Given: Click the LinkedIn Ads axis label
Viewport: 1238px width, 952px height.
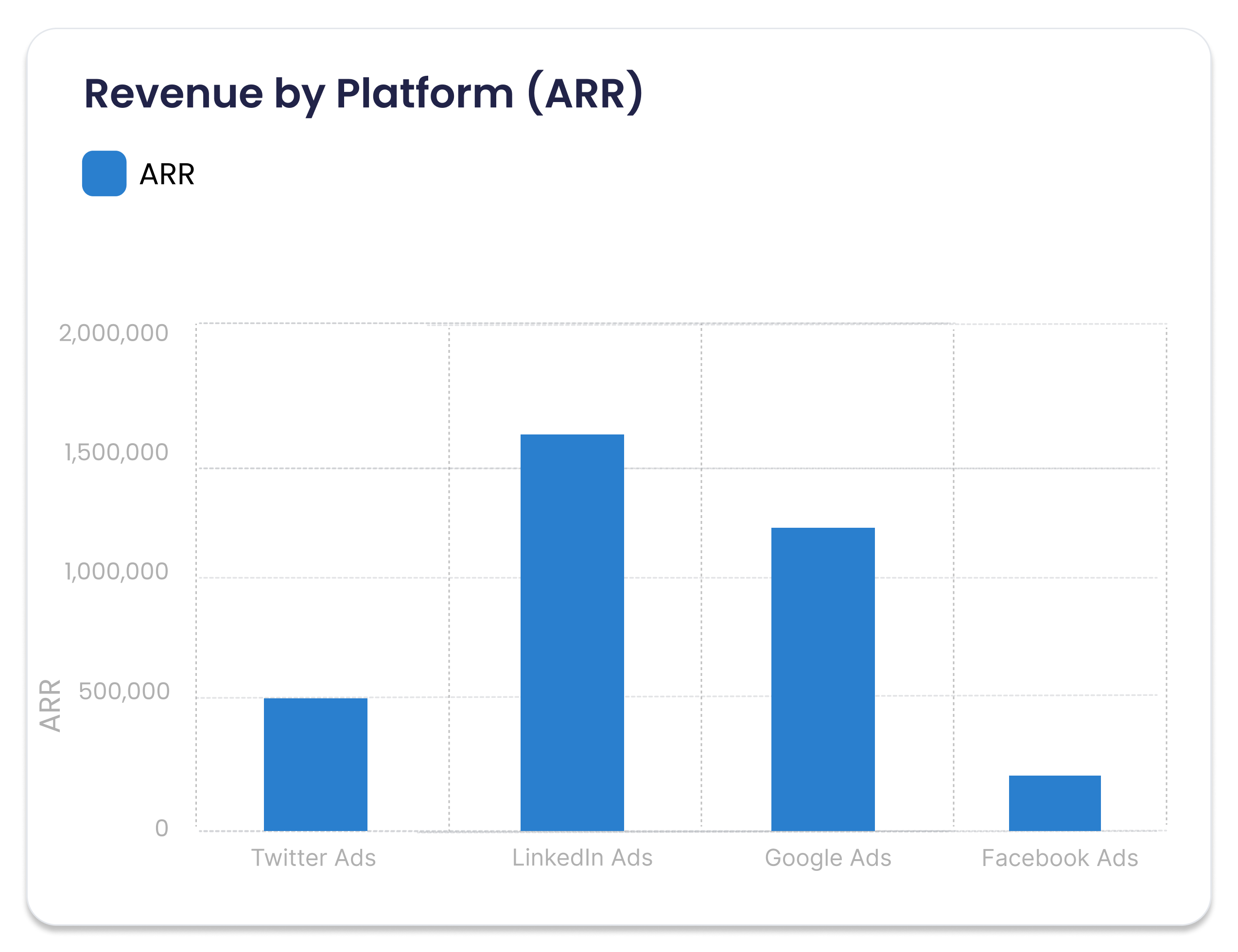Looking at the screenshot, I should pos(583,858).
